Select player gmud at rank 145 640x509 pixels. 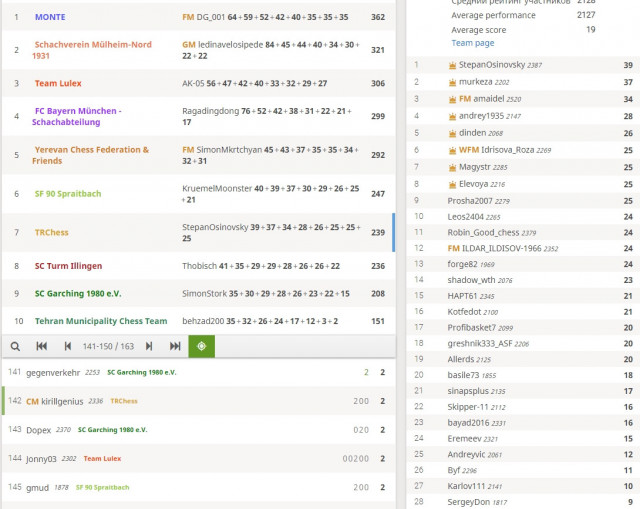pyautogui.click(x=37, y=488)
